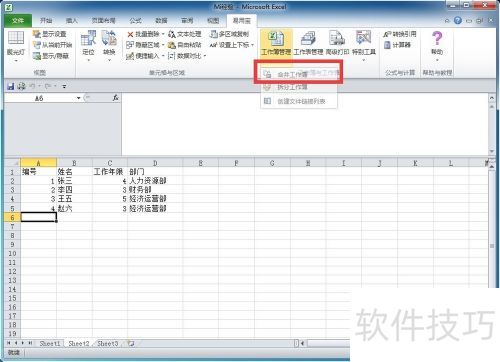Click 转换引用 convert reference
The width and height of the screenshot is (500, 362).
400,34
